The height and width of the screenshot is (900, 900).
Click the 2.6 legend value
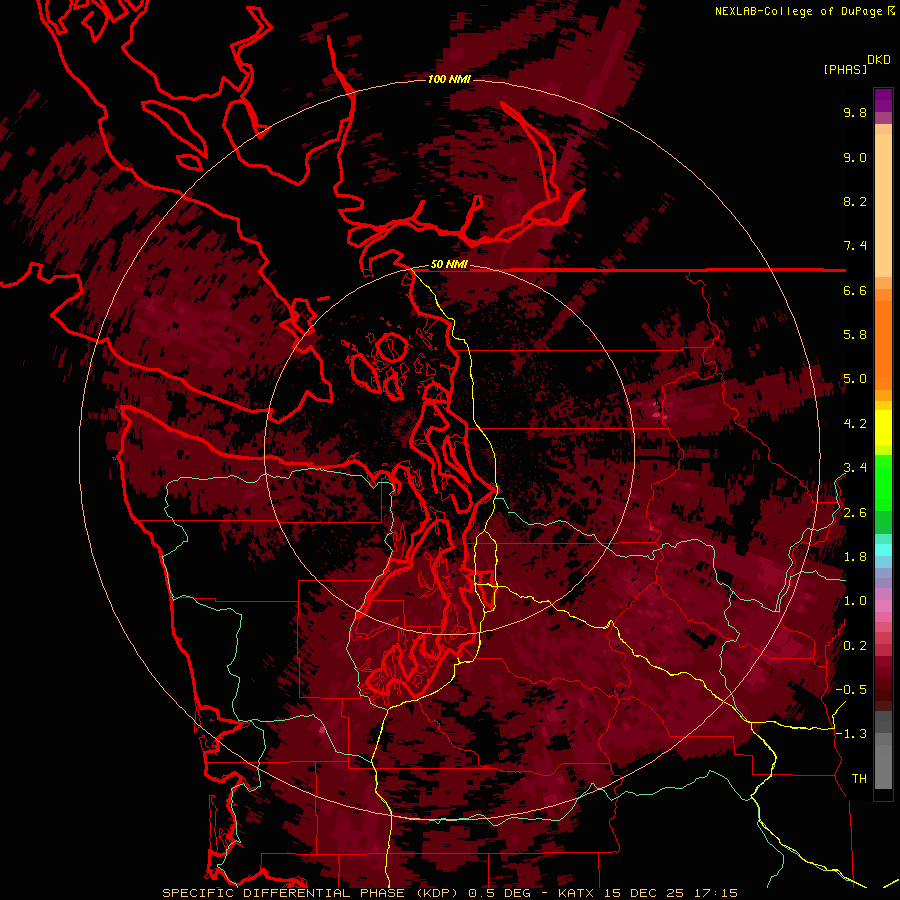pyautogui.click(x=855, y=513)
